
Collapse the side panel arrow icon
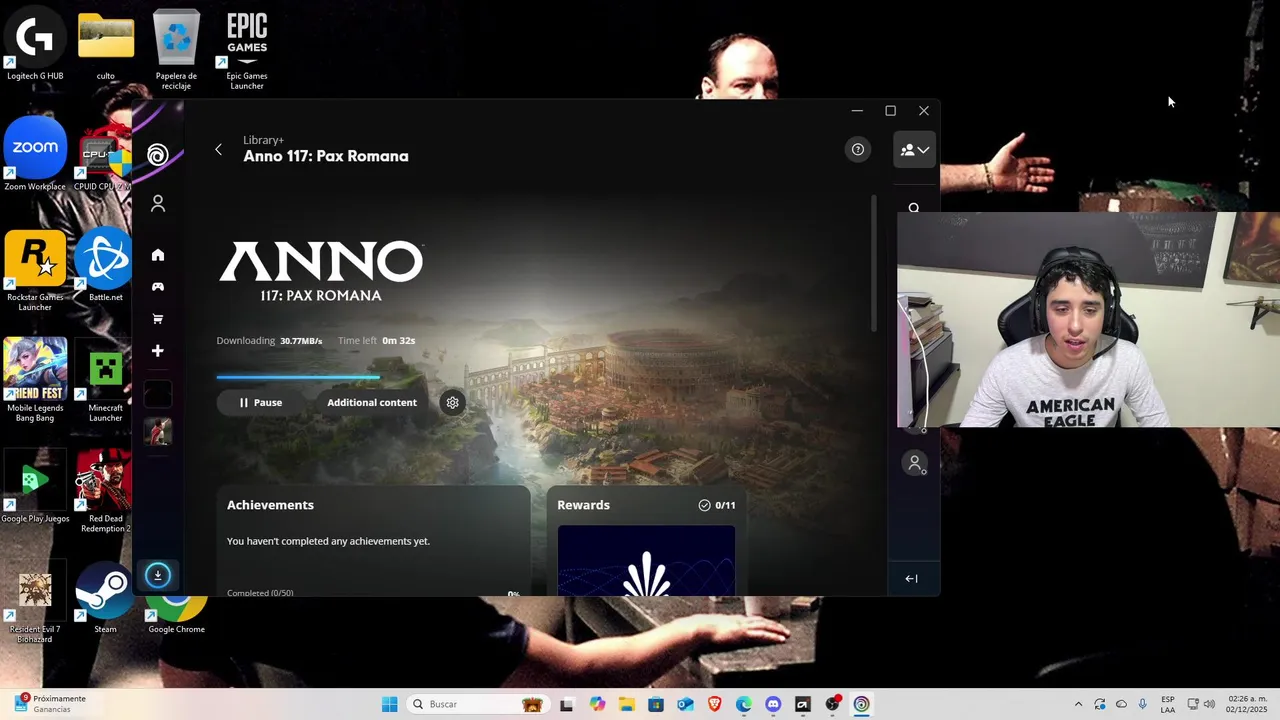[x=911, y=579]
